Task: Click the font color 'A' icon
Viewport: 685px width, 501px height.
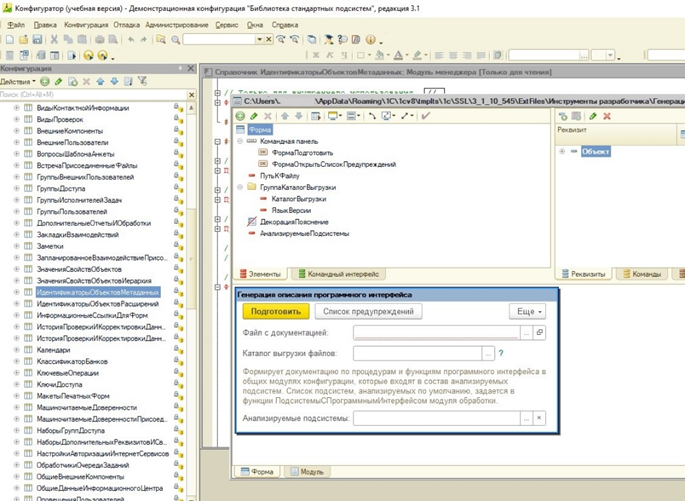Action: click(398, 55)
